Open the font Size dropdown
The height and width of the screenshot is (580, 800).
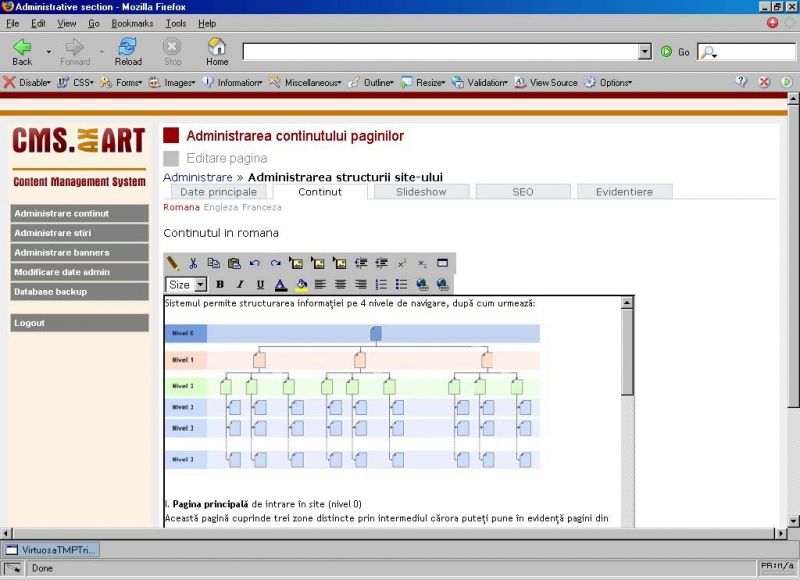[x=186, y=285]
